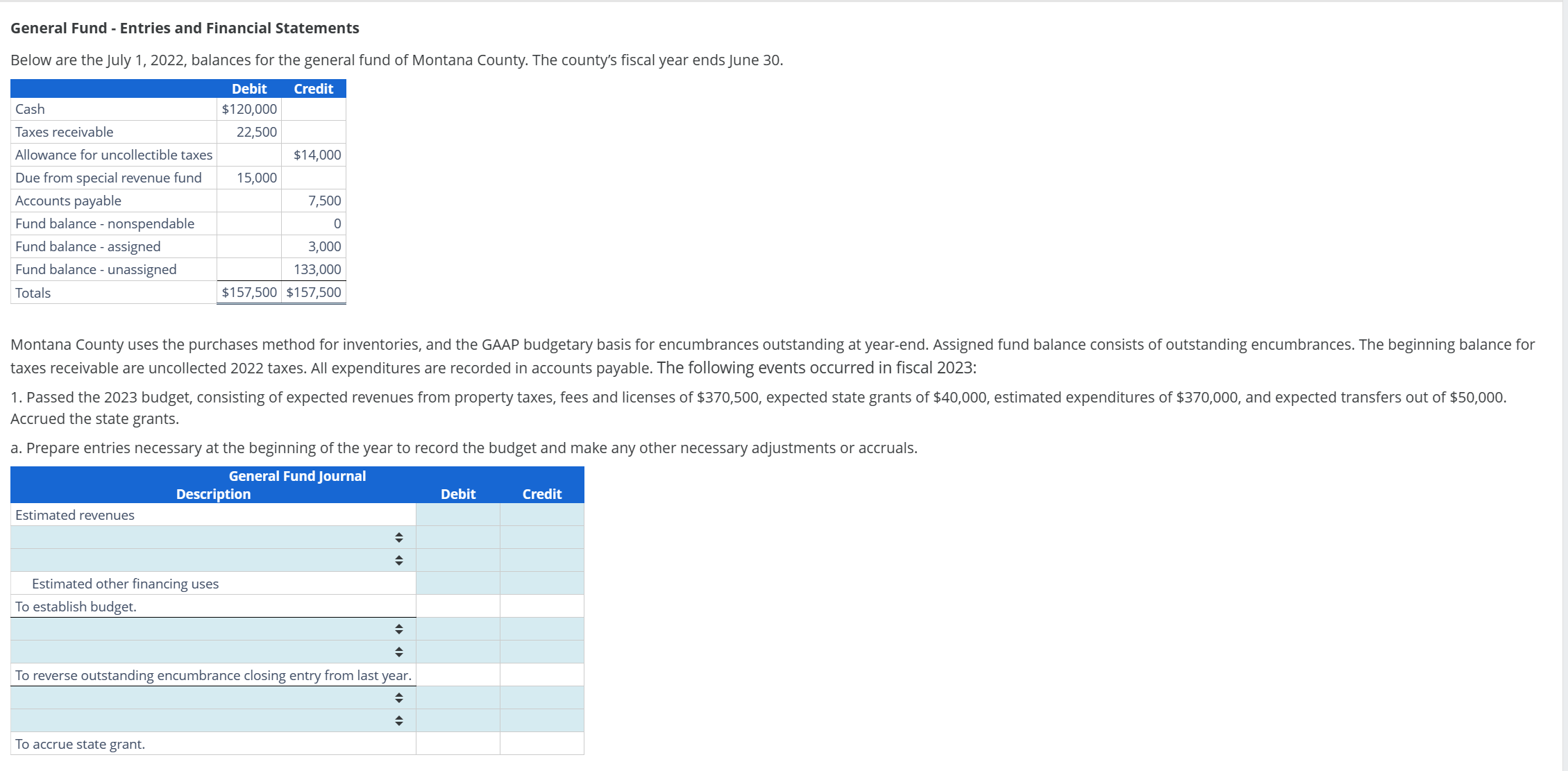Click the Credit field on the second state grant row
The height and width of the screenshot is (771, 1568).
(x=542, y=720)
